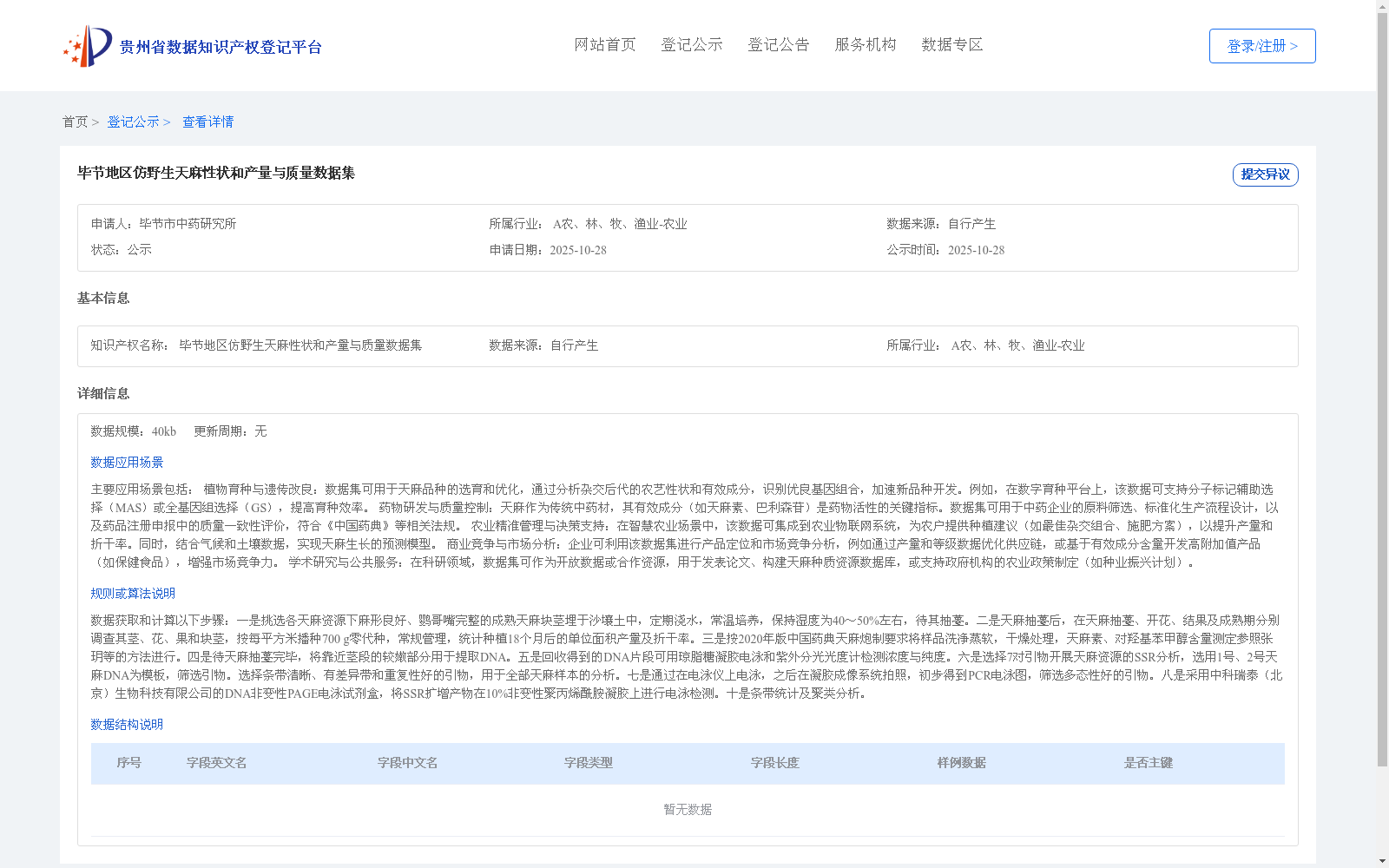Open 登记公示 navigation item
The width and height of the screenshot is (1389, 868).
pyautogui.click(x=692, y=44)
